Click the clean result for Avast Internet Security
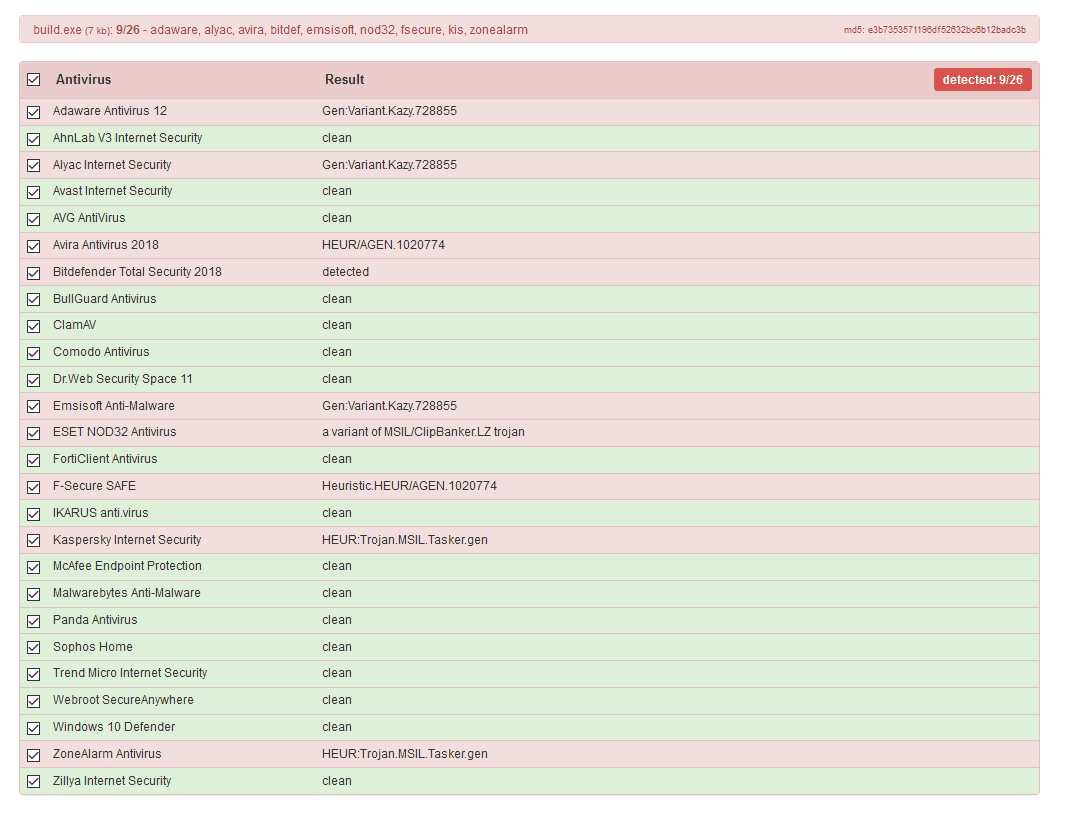 [x=337, y=191]
